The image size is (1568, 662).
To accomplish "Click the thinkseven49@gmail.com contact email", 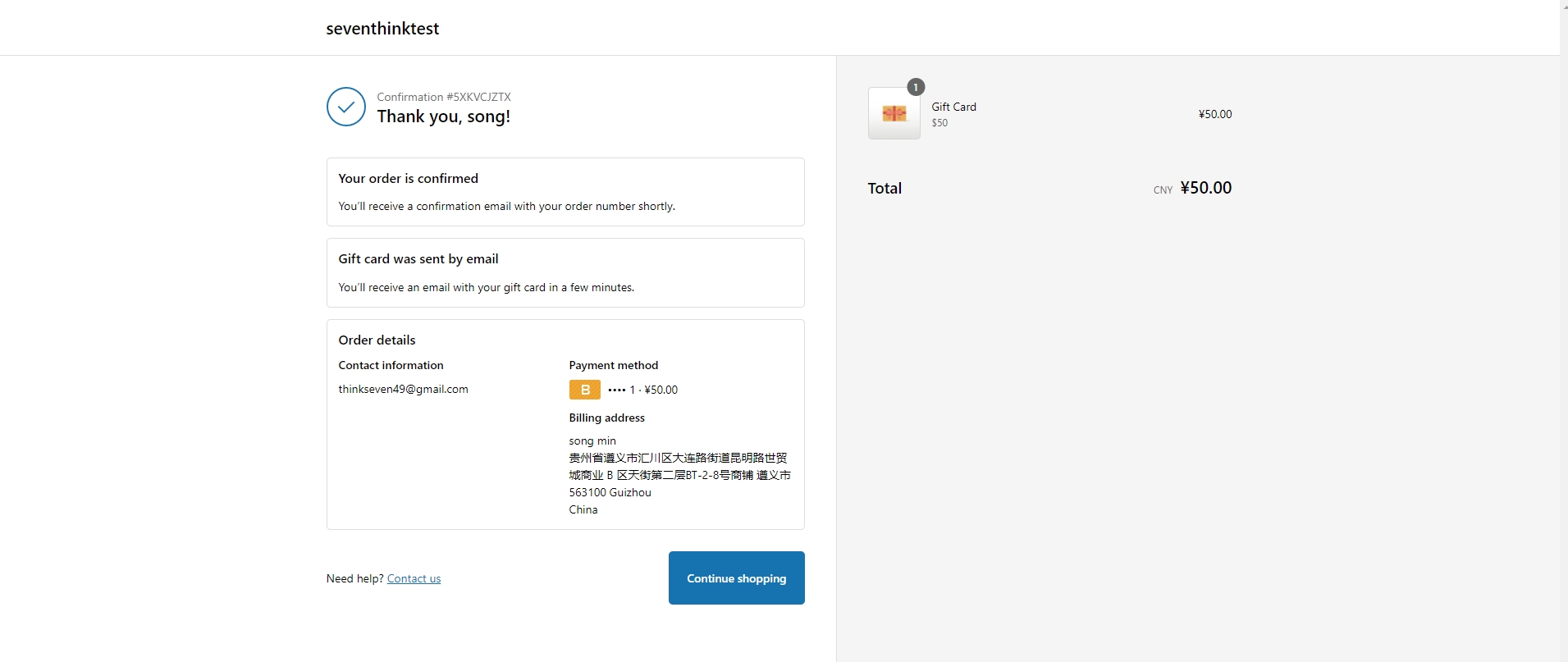I will click(x=403, y=389).
